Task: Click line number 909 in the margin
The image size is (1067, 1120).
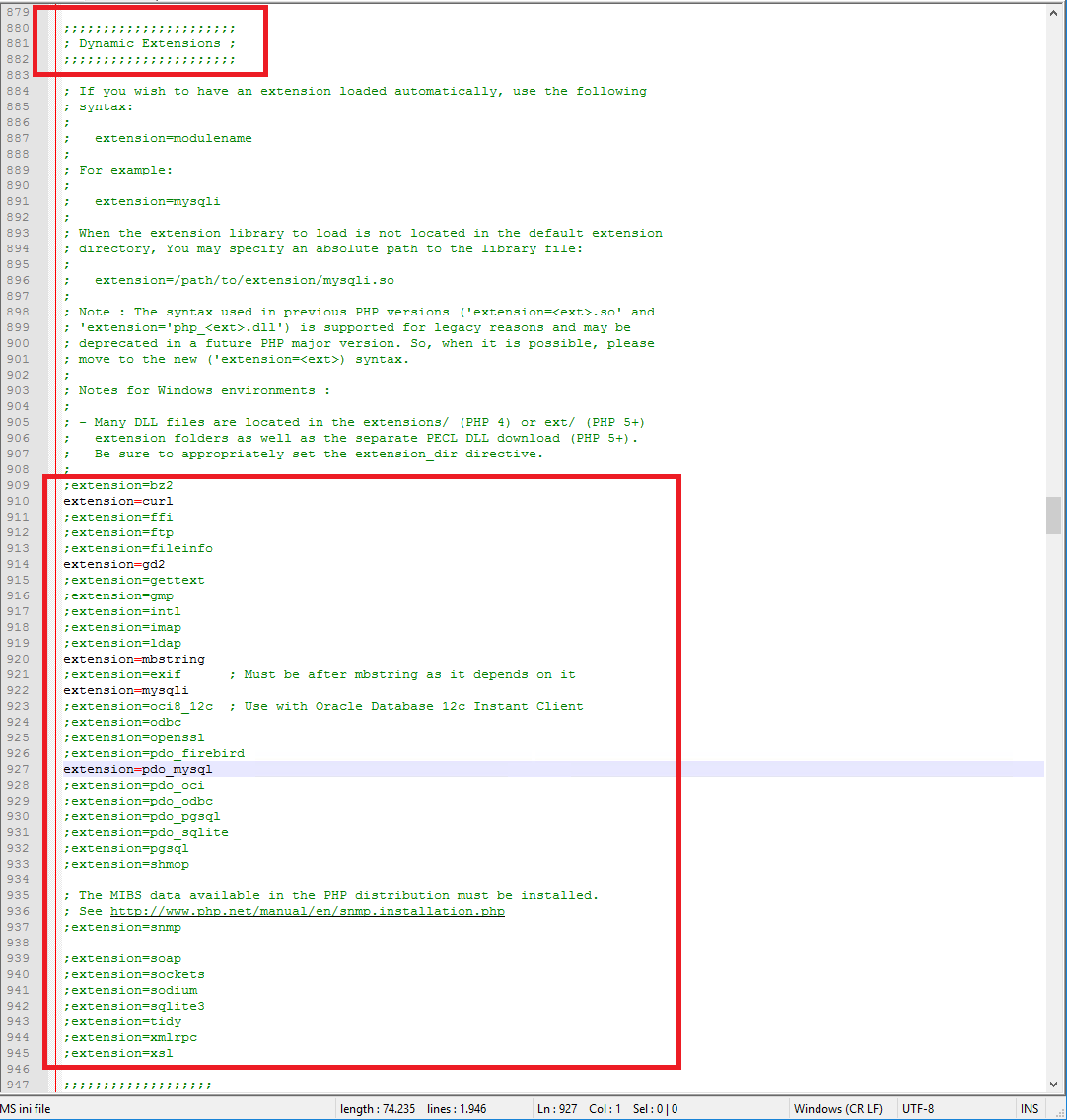Action: (18, 486)
